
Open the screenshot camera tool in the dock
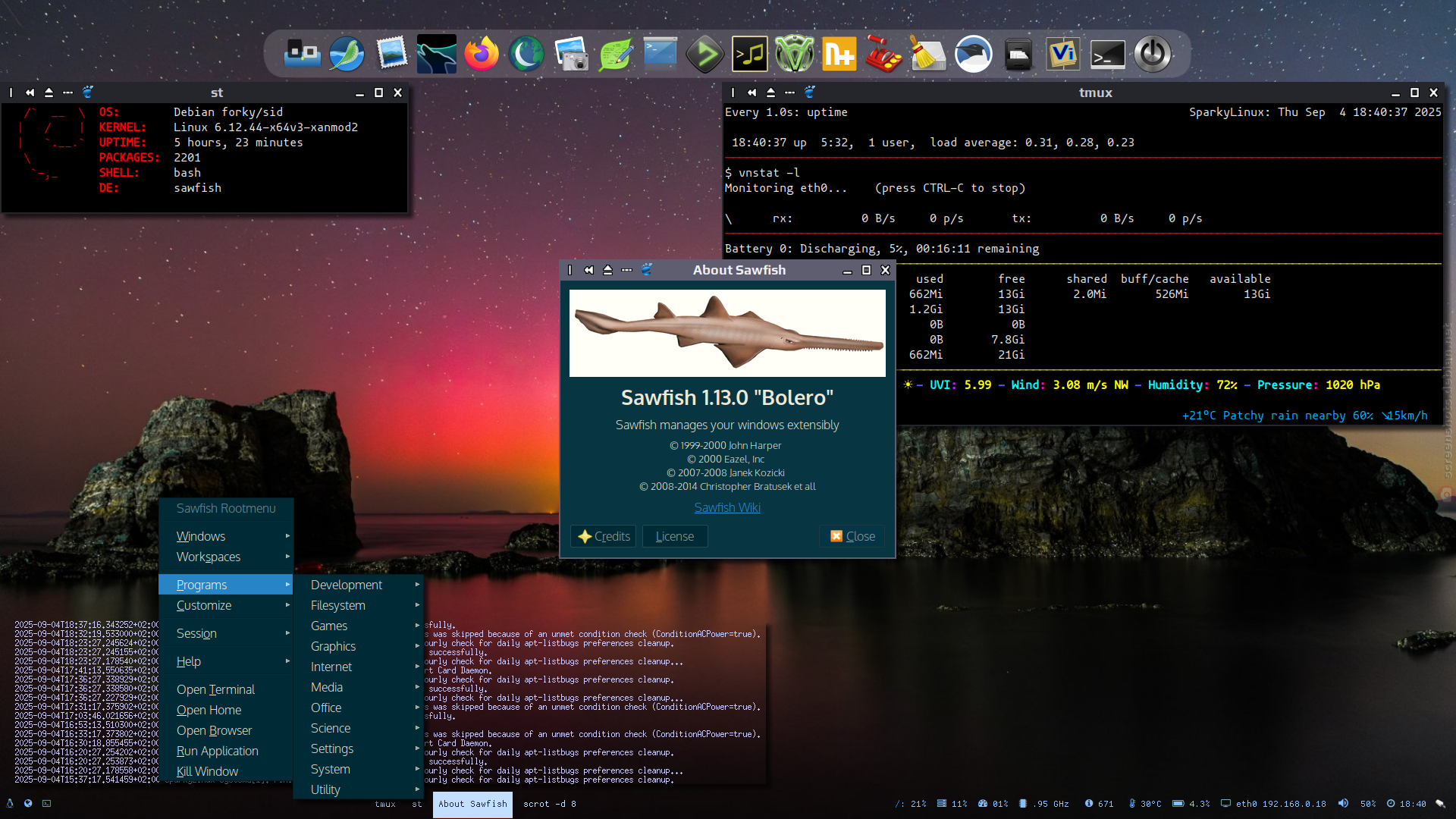coord(571,55)
